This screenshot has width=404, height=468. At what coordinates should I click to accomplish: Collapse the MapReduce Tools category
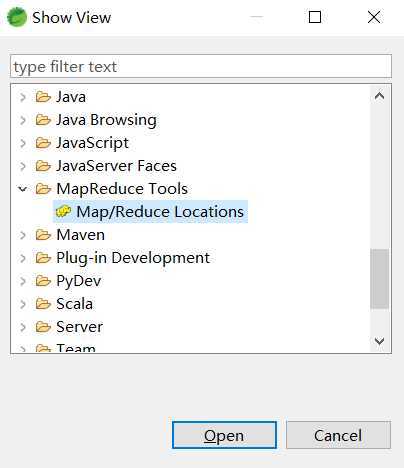point(23,189)
